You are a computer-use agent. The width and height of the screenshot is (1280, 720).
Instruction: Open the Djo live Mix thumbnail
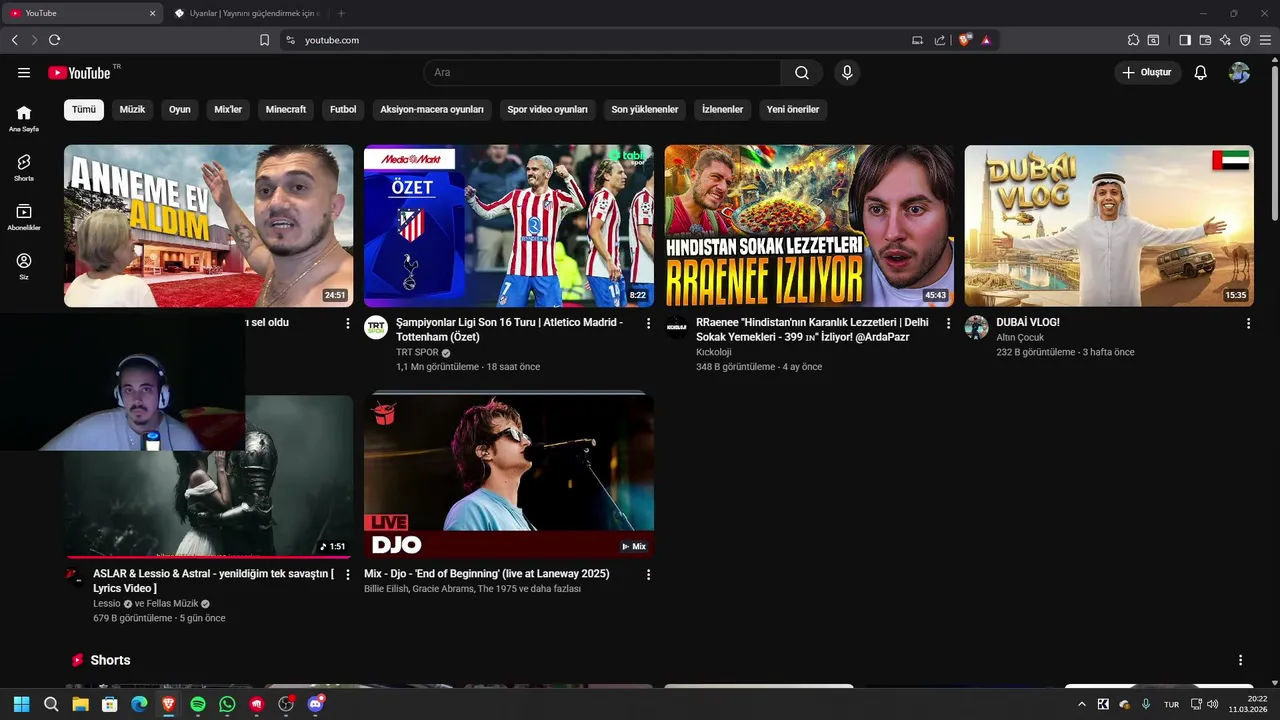(509, 476)
